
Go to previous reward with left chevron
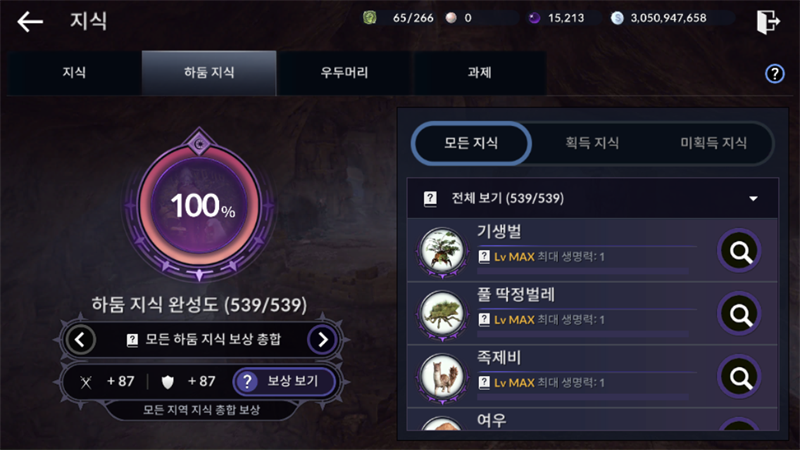point(80,340)
